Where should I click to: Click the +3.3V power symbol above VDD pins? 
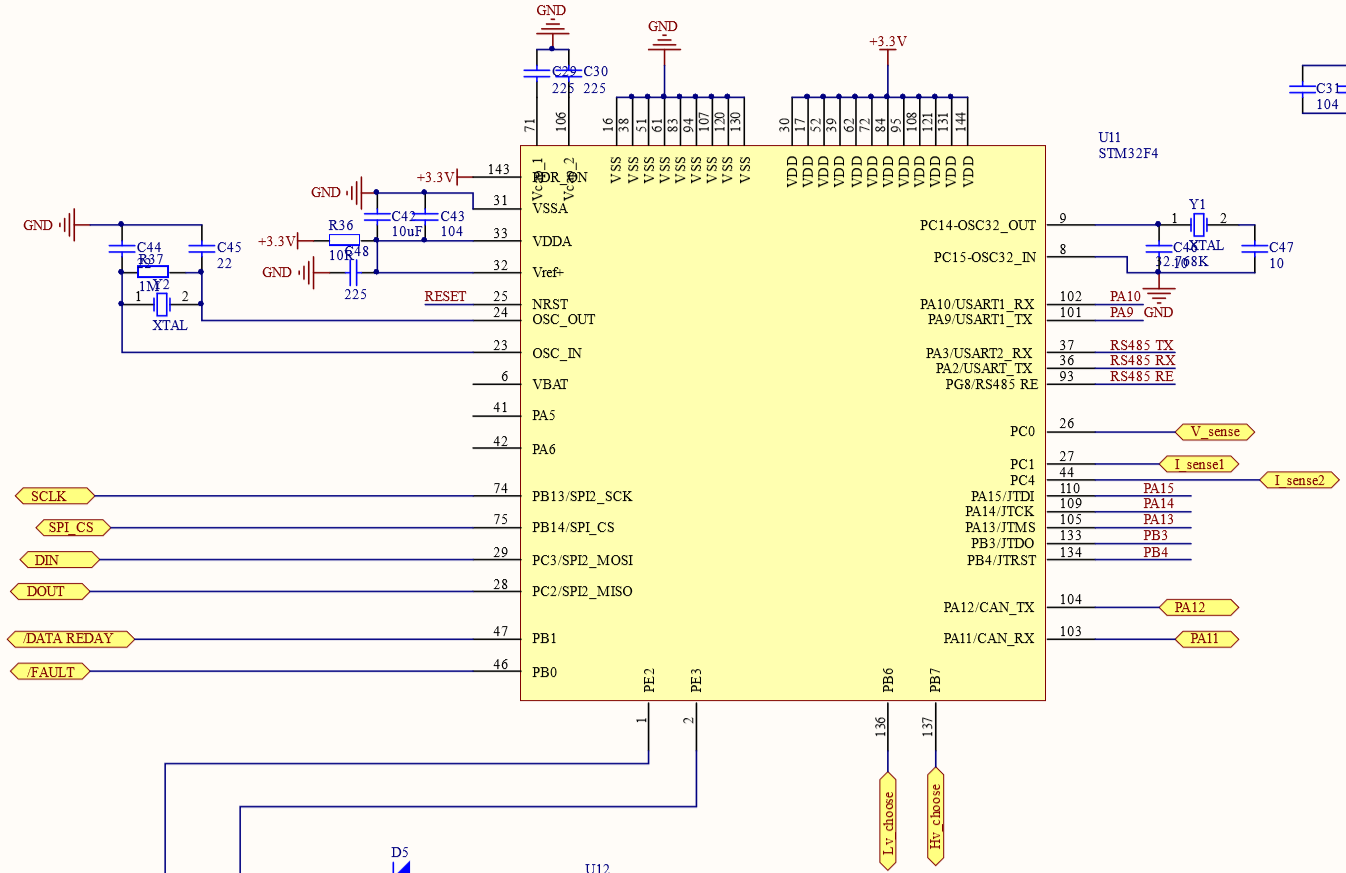pos(887,48)
